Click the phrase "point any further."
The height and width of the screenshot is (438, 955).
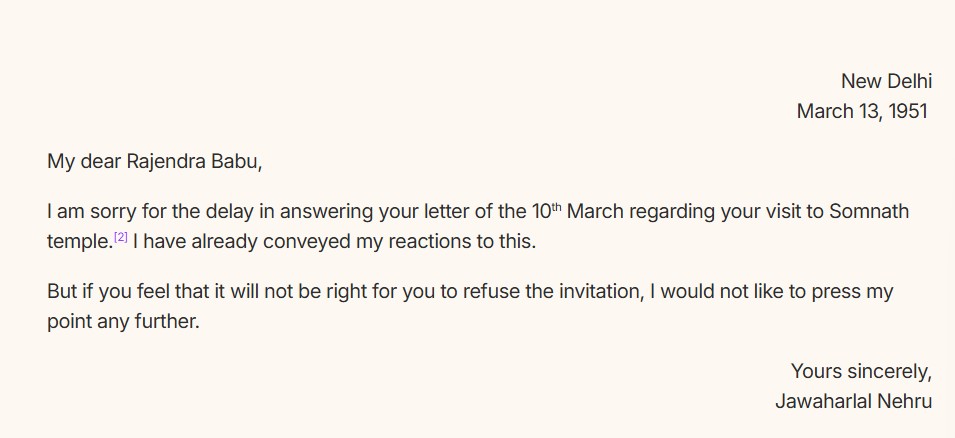coord(123,322)
